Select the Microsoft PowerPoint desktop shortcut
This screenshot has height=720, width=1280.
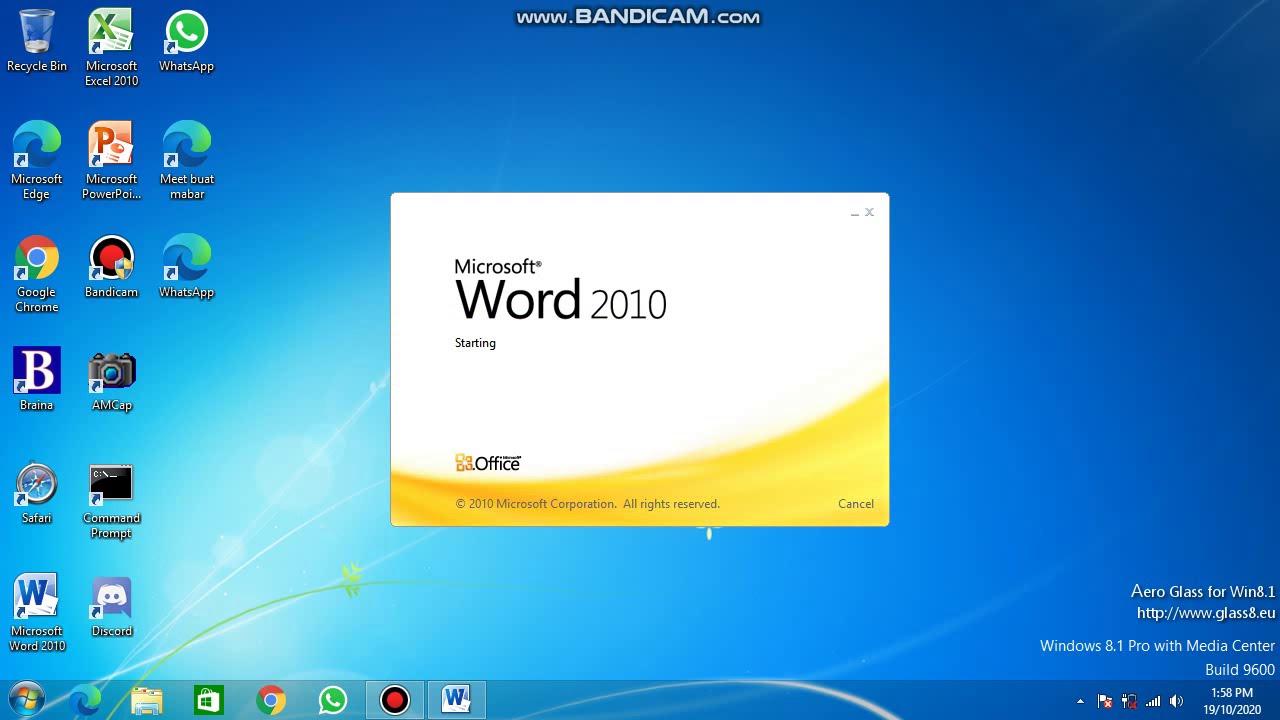111,161
